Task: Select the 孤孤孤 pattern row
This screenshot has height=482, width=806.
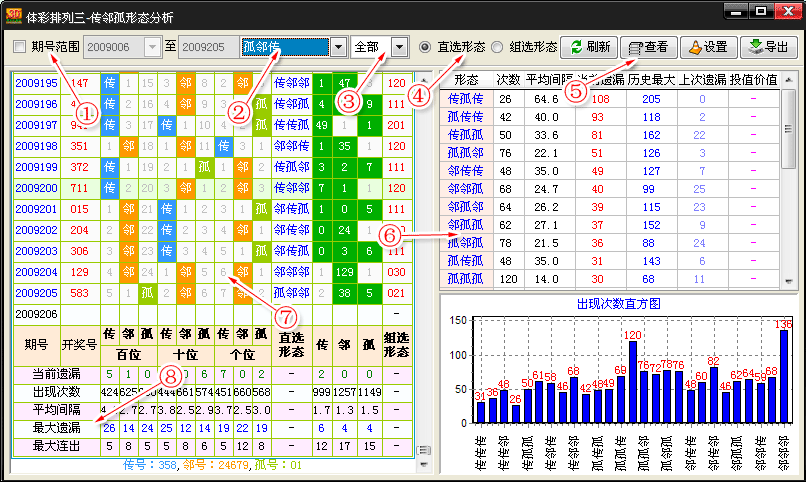Action: click(610, 279)
